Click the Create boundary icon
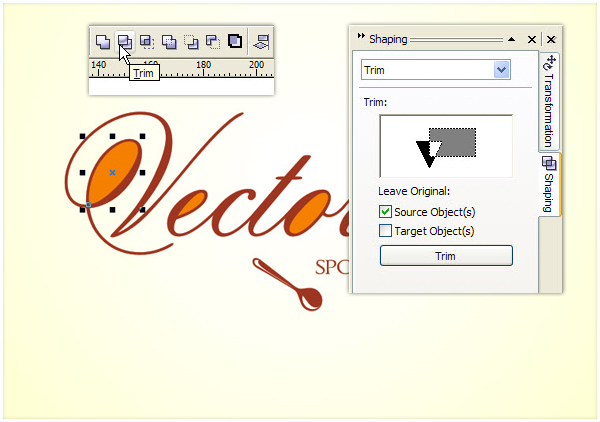This screenshot has width=600, height=422. (x=235, y=41)
